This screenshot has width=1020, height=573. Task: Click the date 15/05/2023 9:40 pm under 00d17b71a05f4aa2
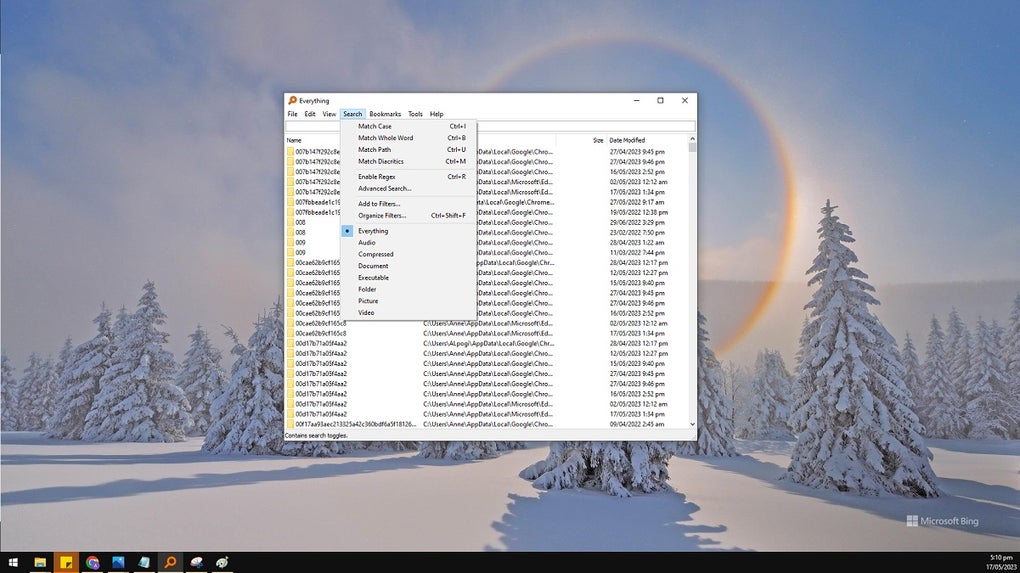tap(637, 364)
